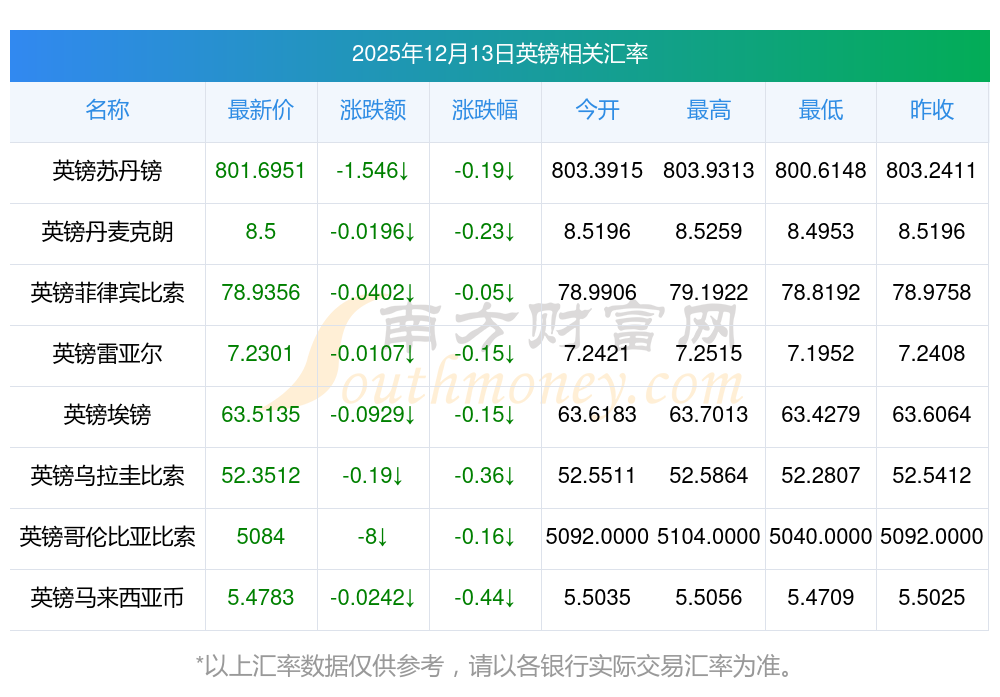Image resolution: width=1000 pixels, height=697 pixels.
Task: Click opening value 52.5511
Action: click(597, 476)
